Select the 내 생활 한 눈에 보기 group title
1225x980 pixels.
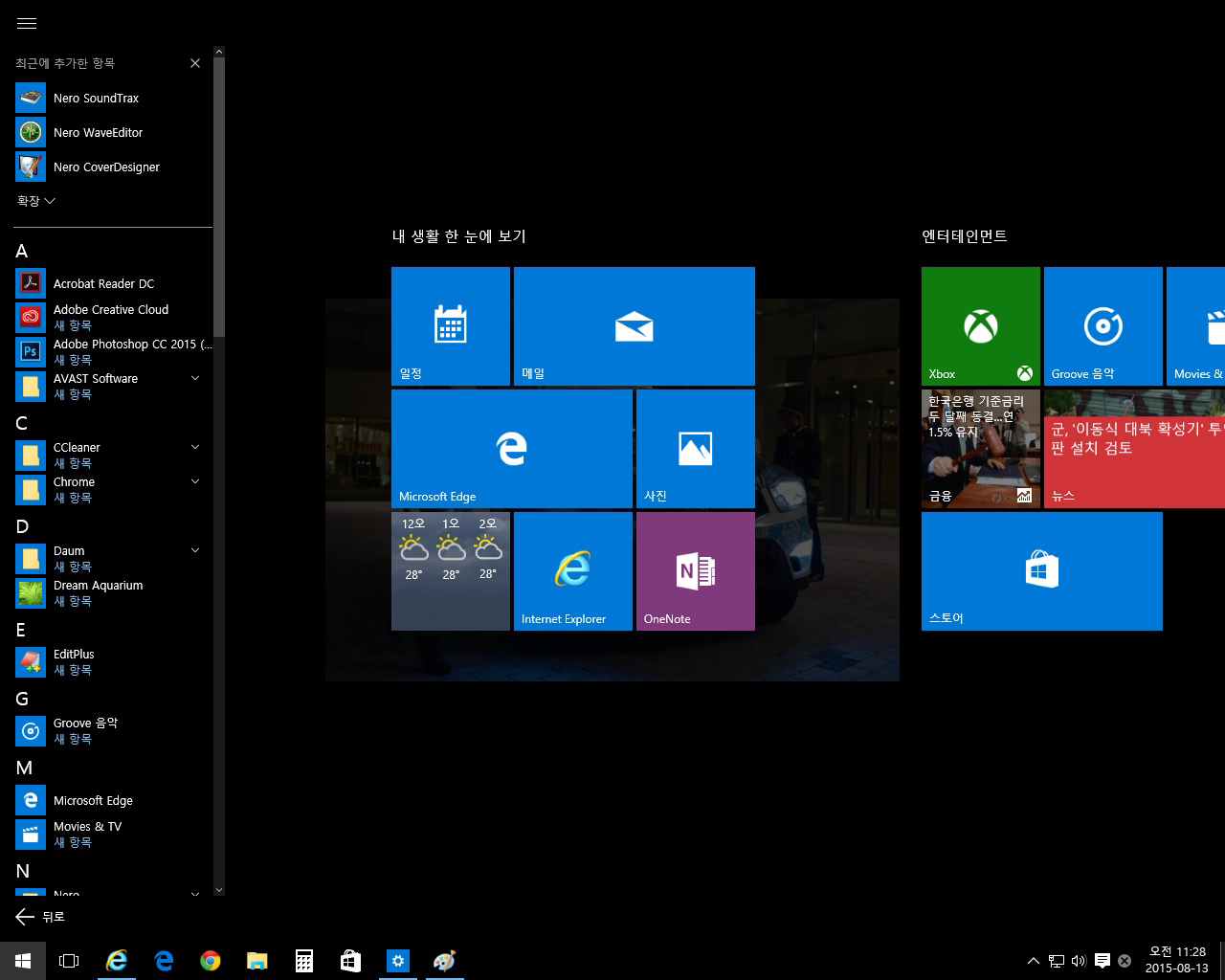(459, 236)
